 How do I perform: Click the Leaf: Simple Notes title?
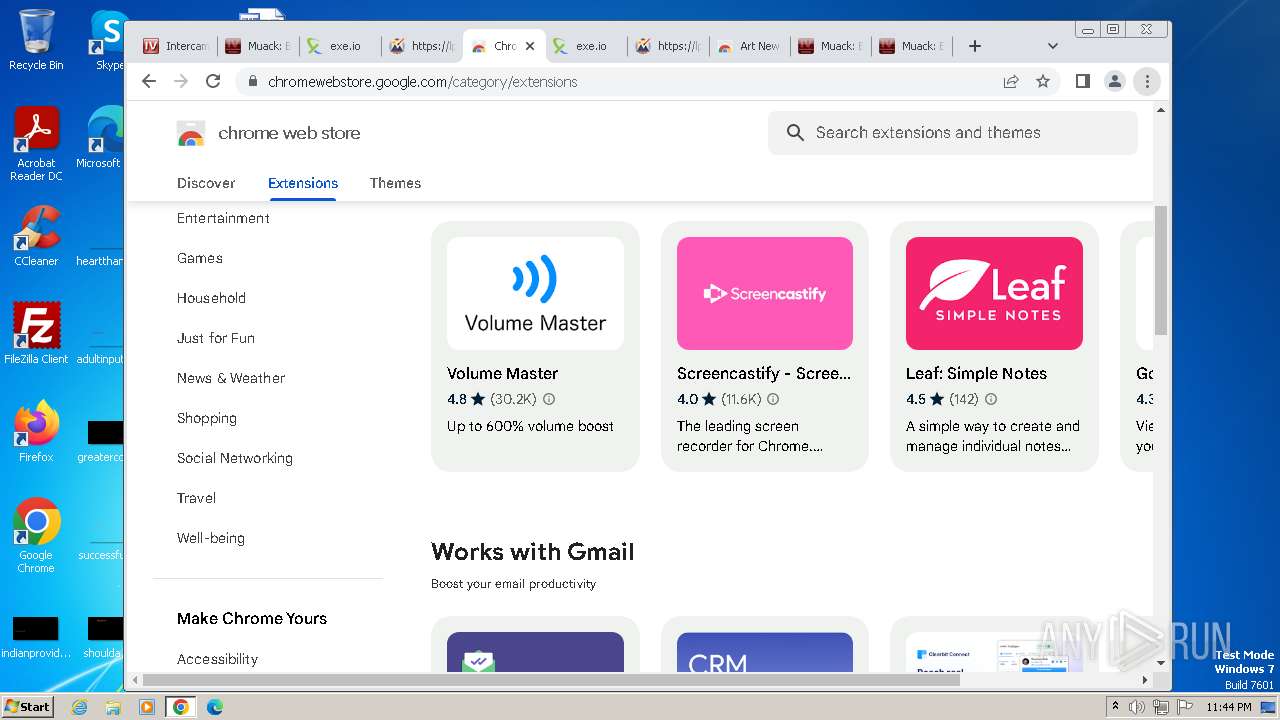pos(976,373)
